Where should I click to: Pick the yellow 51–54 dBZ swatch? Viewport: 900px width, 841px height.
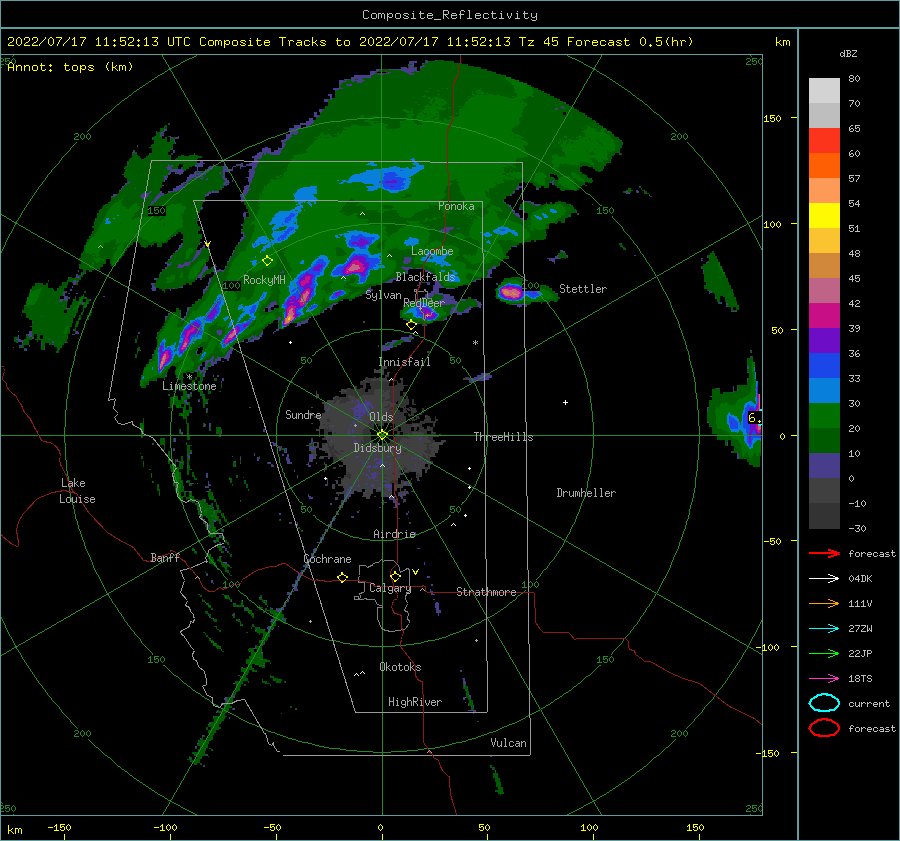(x=824, y=216)
